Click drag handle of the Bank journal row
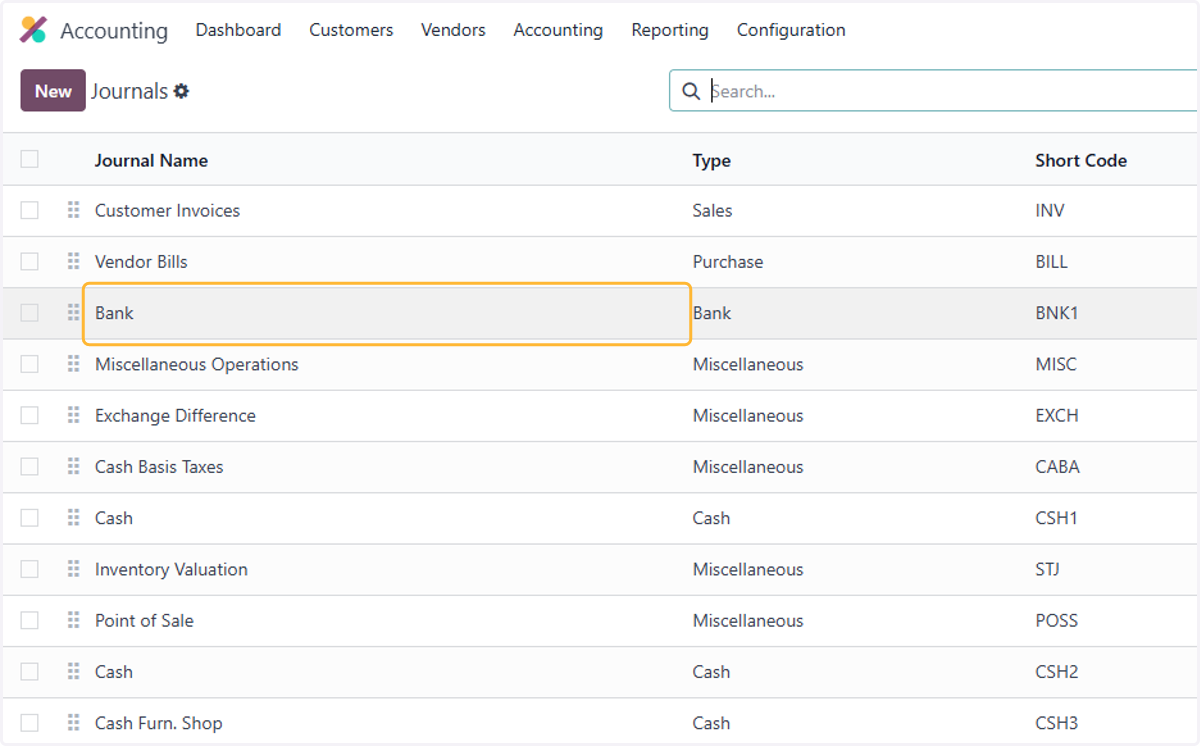The width and height of the screenshot is (1200, 746). (73, 313)
